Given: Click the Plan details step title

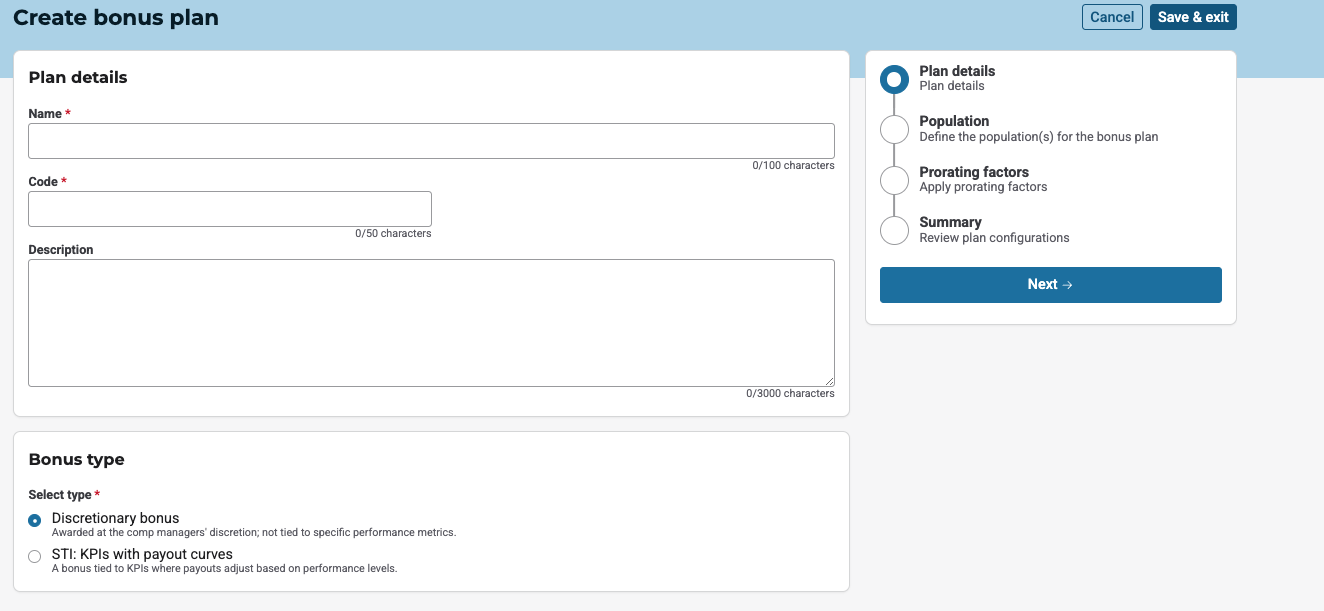Looking at the screenshot, I should [957, 71].
